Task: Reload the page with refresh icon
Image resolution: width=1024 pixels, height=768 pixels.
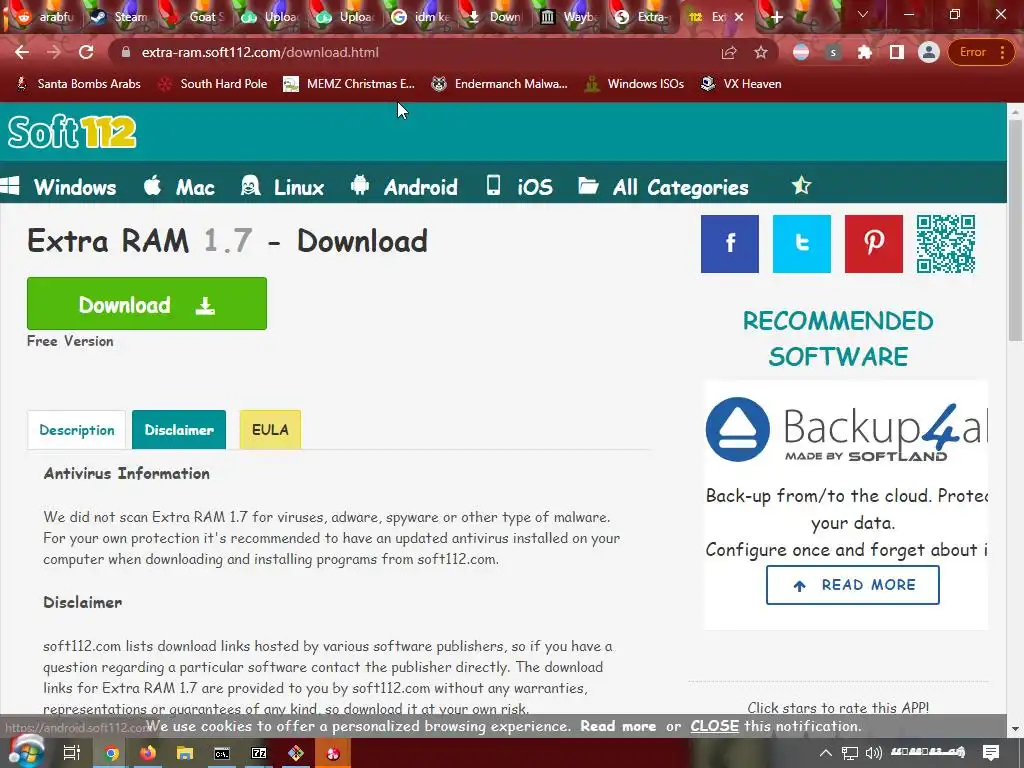Action: 86,52
